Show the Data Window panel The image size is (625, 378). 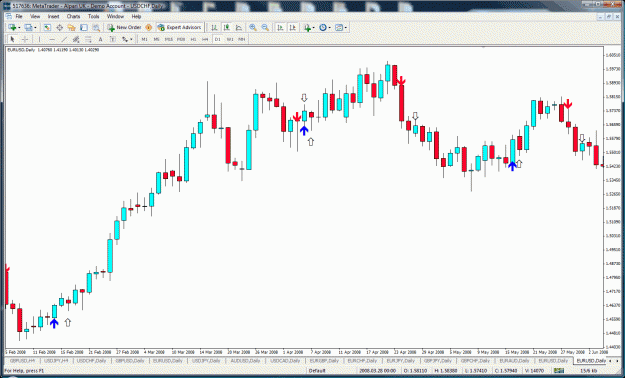[59, 28]
